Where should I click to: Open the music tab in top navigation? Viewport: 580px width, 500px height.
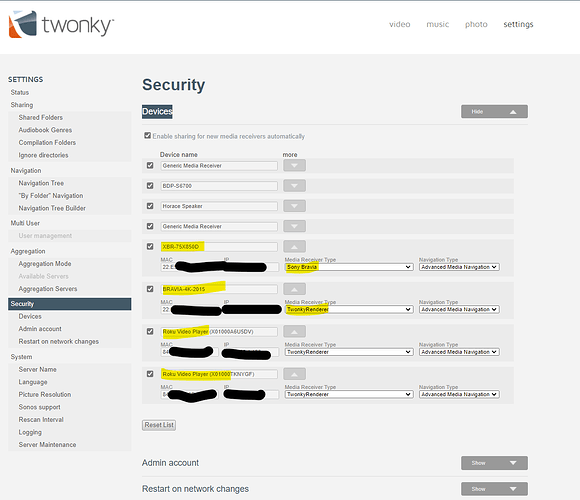pos(438,24)
